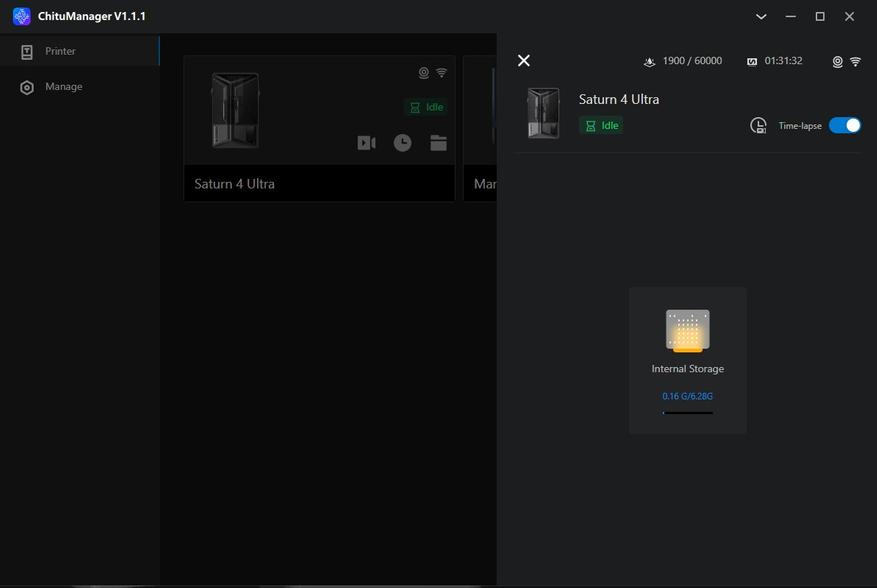This screenshot has width=877, height=588.
Task: Click the Manage hexagon icon
Action: 27,87
